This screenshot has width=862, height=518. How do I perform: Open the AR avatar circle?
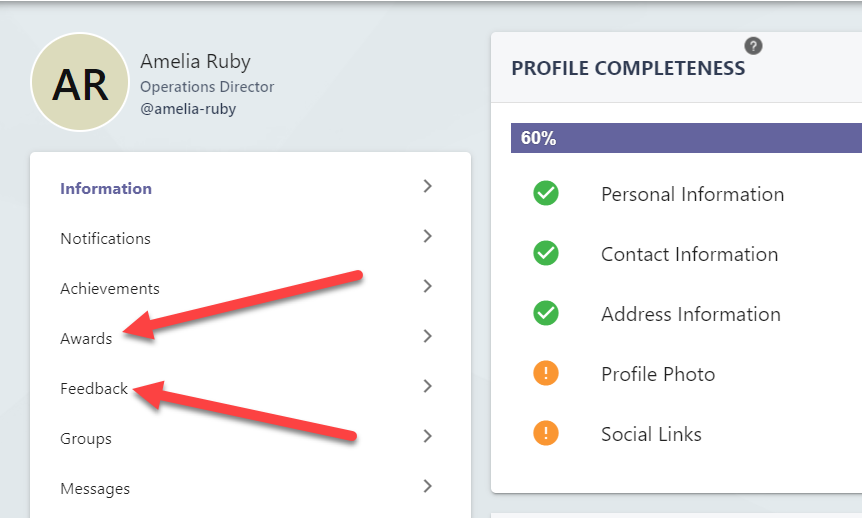tap(80, 82)
